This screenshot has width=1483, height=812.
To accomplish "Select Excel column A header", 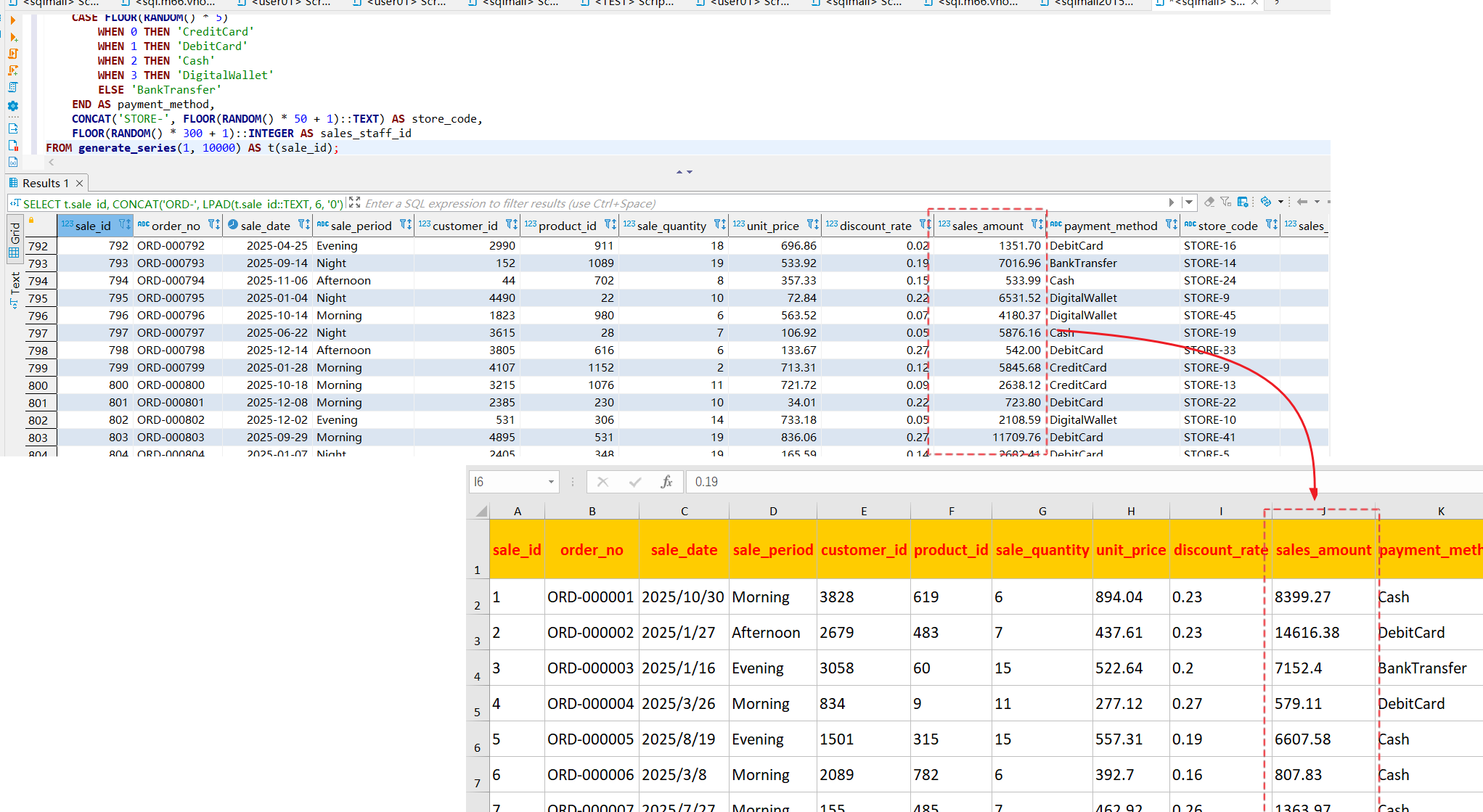I will pos(518,511).
